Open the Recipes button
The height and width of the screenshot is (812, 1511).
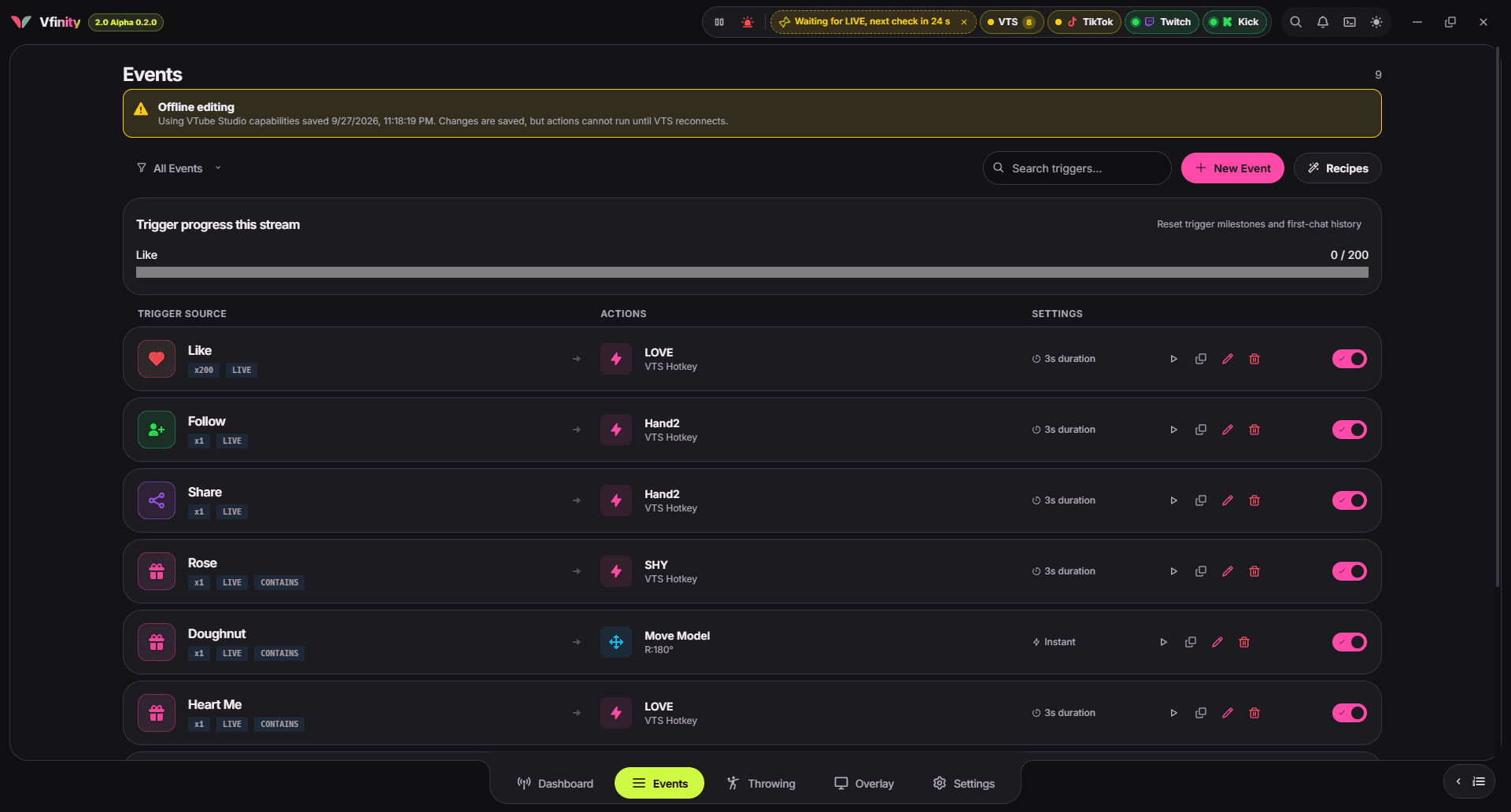click(x=1337, y=168)
